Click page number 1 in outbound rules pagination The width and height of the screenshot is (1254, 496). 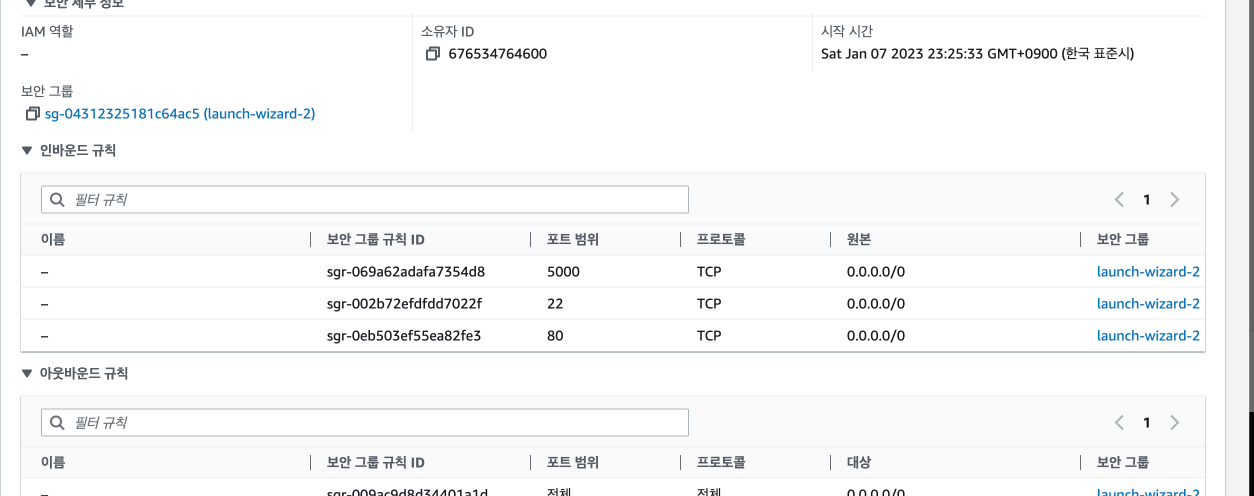[x=1147, y=423]
